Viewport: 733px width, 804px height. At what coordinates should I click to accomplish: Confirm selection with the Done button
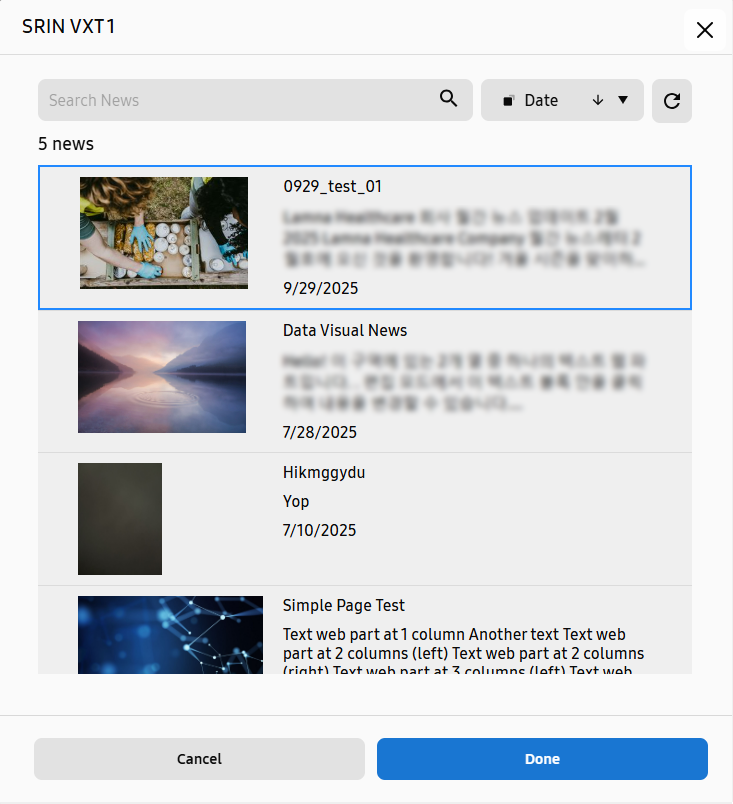click(x=542, y=759)
